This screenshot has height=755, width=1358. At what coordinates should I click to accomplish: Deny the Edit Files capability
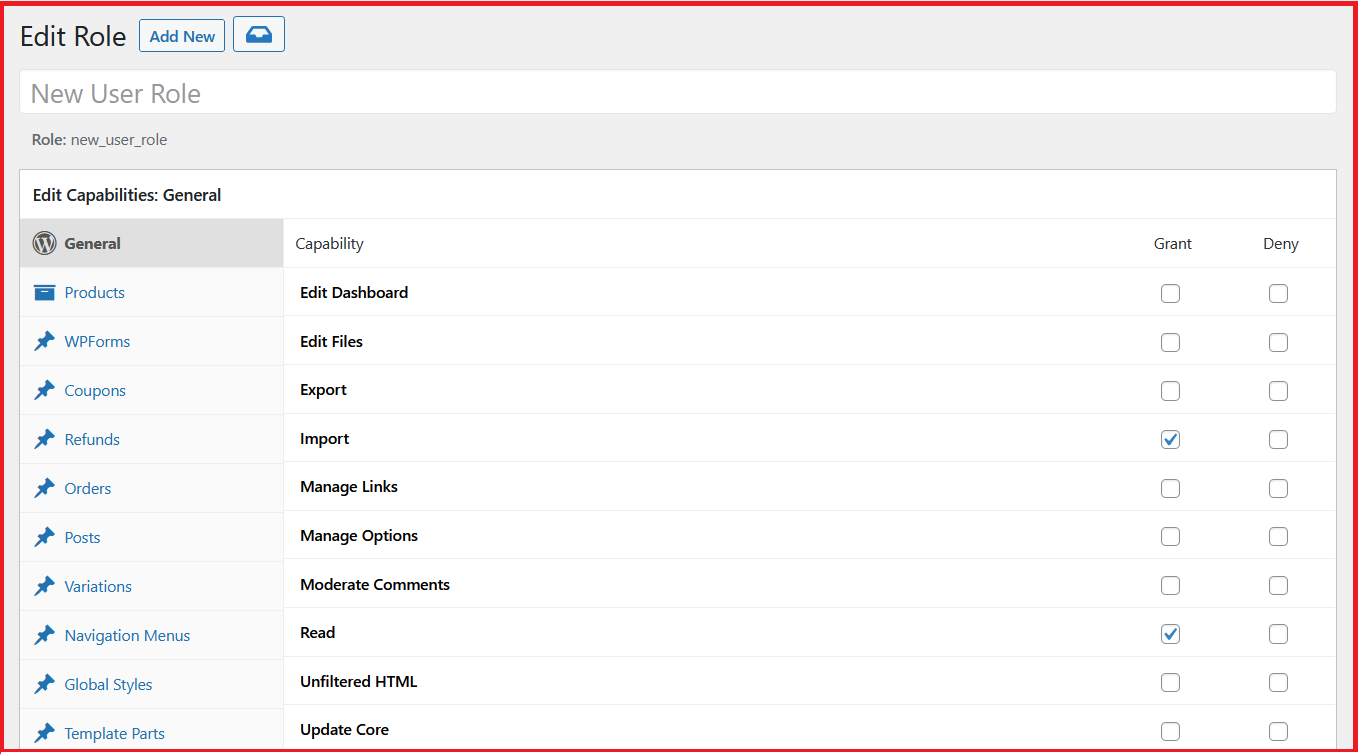coord(1278,342)
